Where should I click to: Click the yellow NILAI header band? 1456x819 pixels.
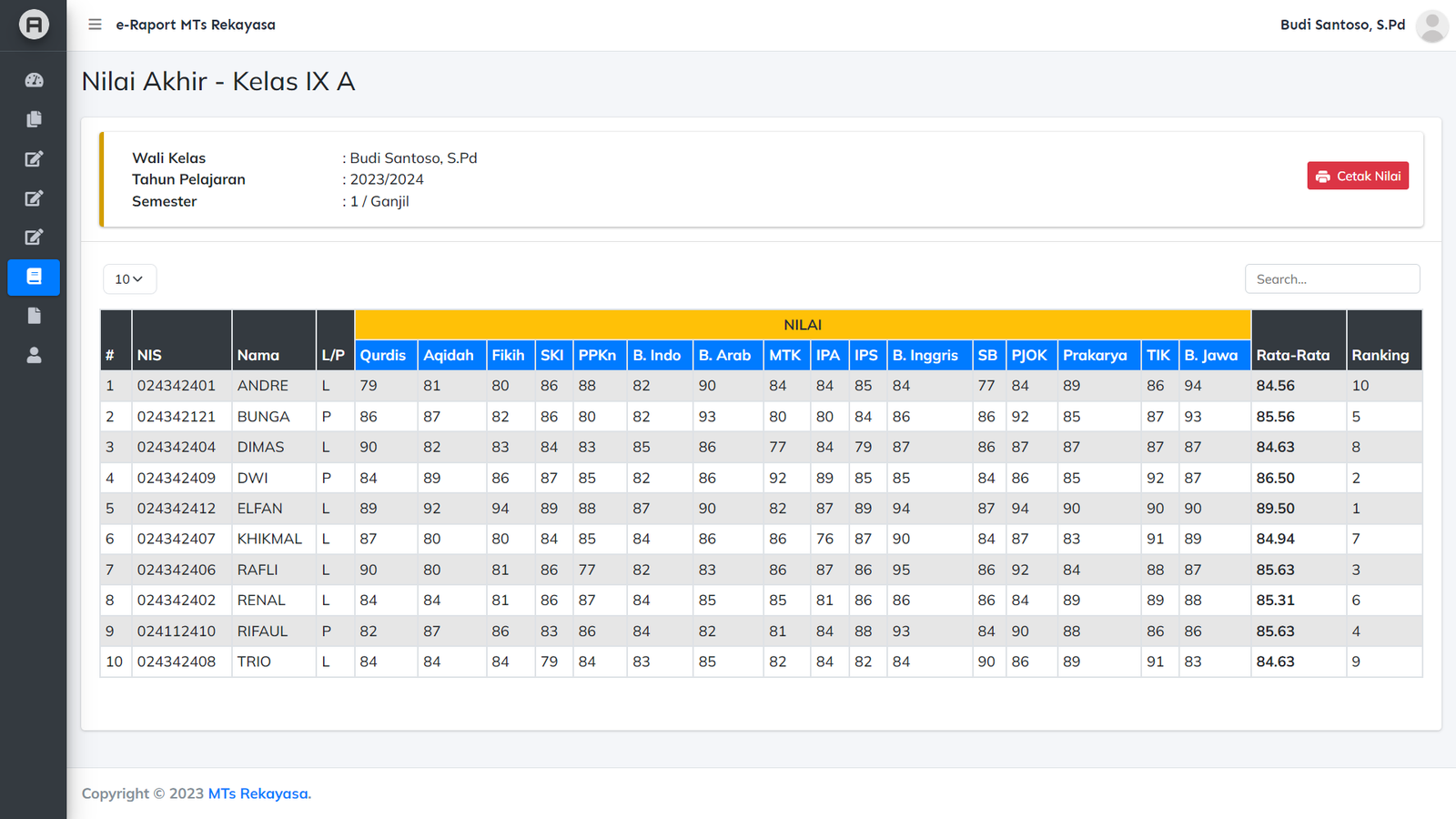point(802,325)
